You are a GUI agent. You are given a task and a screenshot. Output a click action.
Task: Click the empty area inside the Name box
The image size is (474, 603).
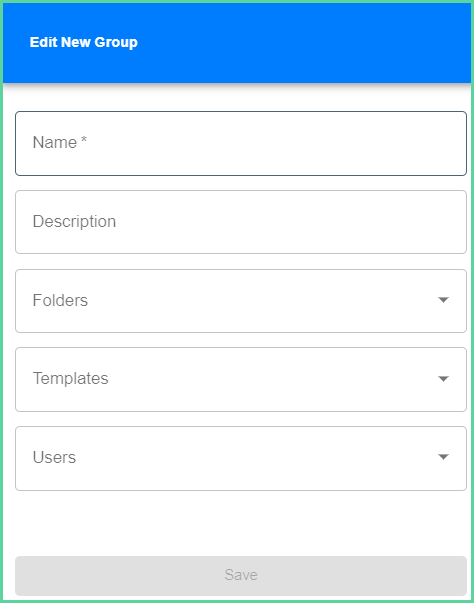click(275, 143)
